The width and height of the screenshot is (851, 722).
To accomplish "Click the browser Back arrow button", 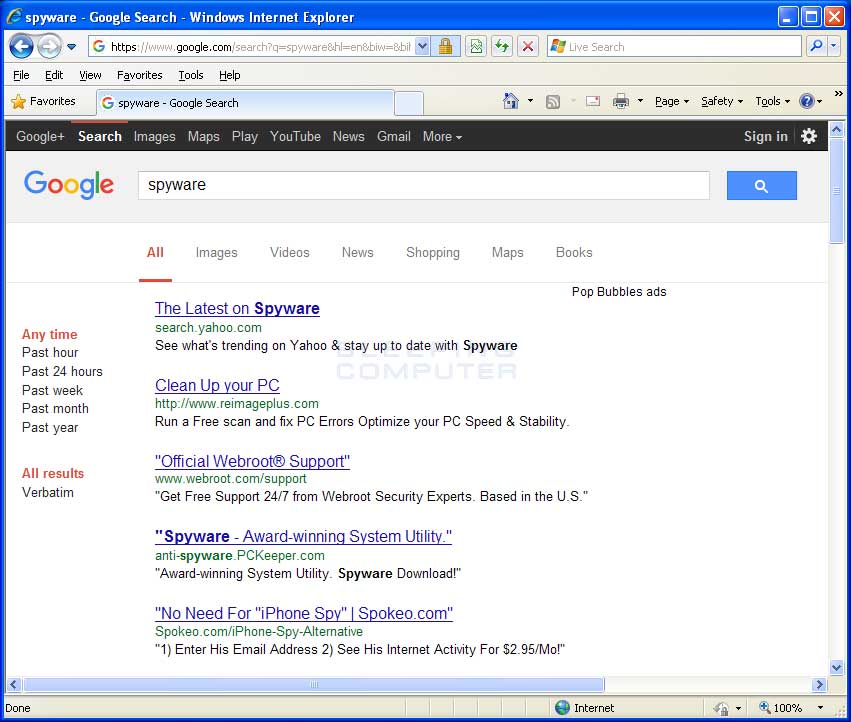I will pos(22,47).
